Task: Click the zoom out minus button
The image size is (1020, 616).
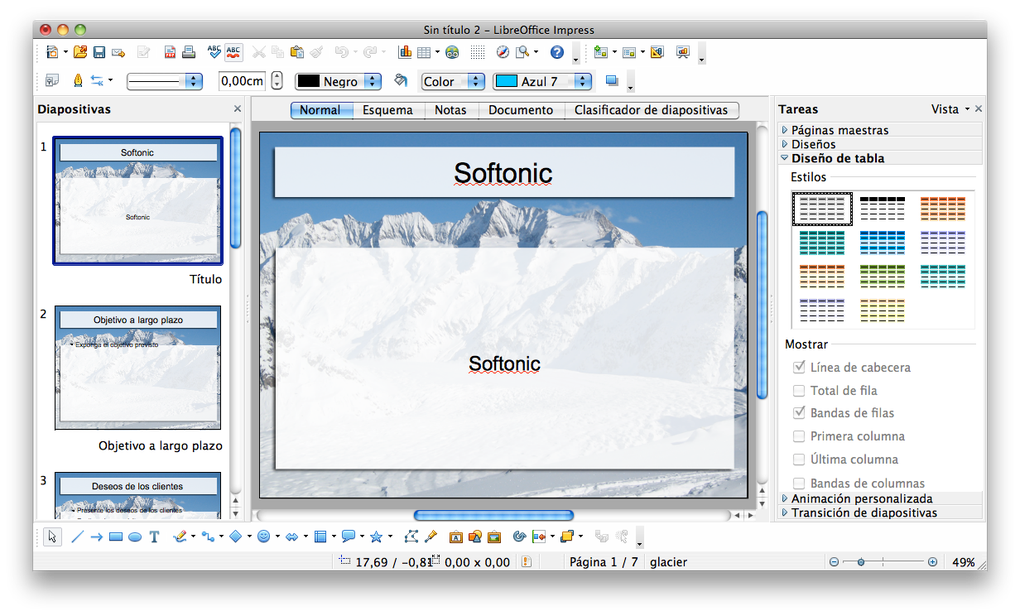Action: tap(834, 562)
